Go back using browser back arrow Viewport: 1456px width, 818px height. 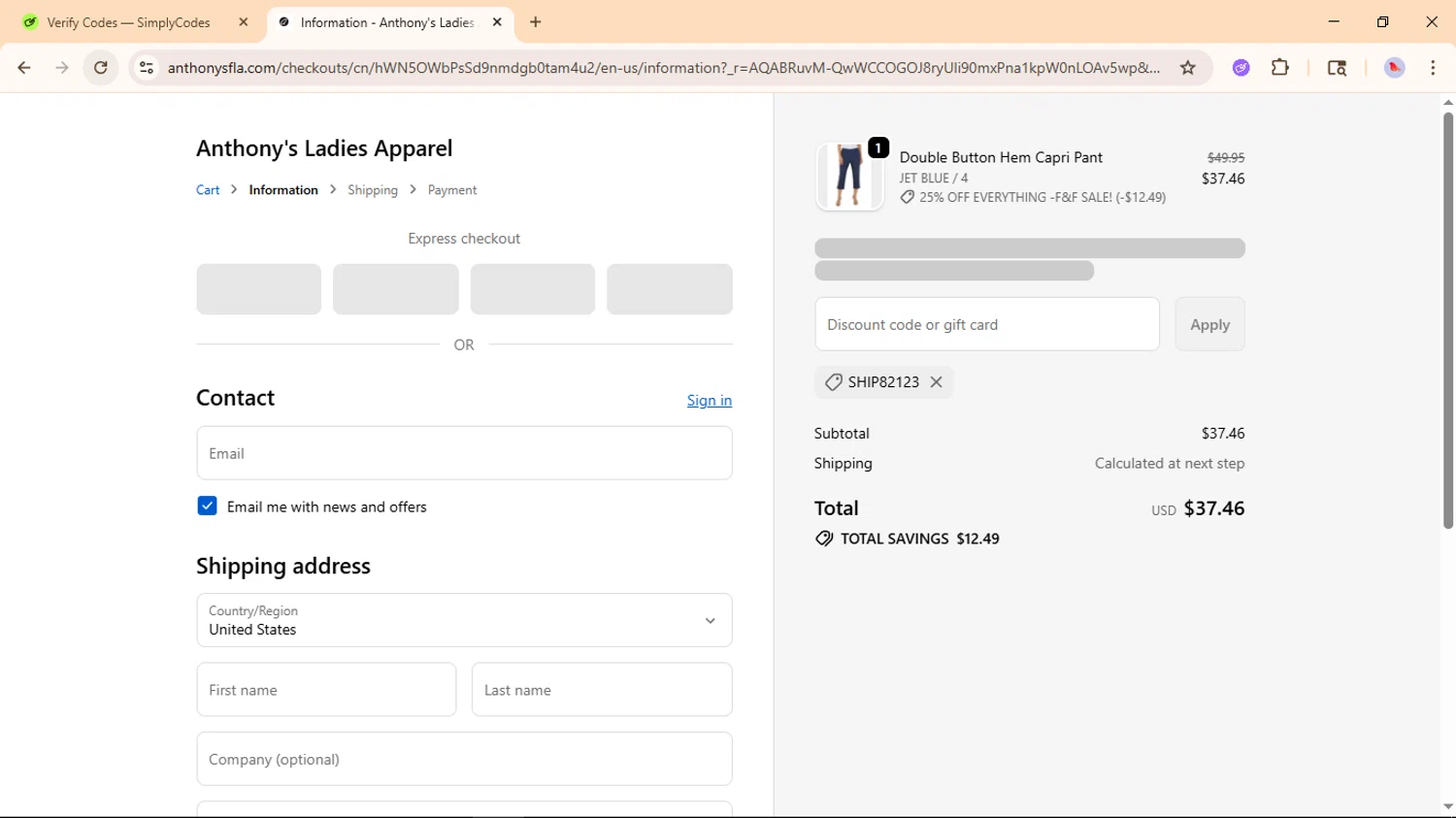[24, 68]
